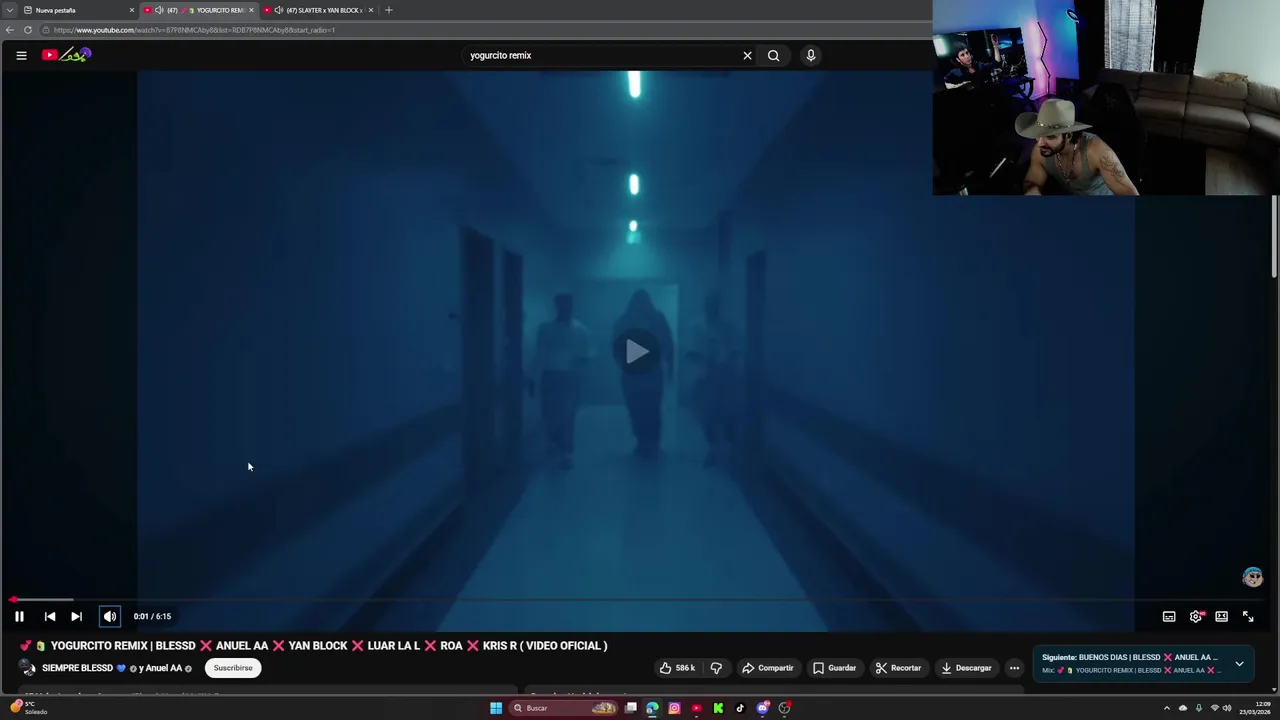This screenshot has height=720, width=1280.
Task: Toggle subtitles on the player
Action: click(x=1169, y=617)
